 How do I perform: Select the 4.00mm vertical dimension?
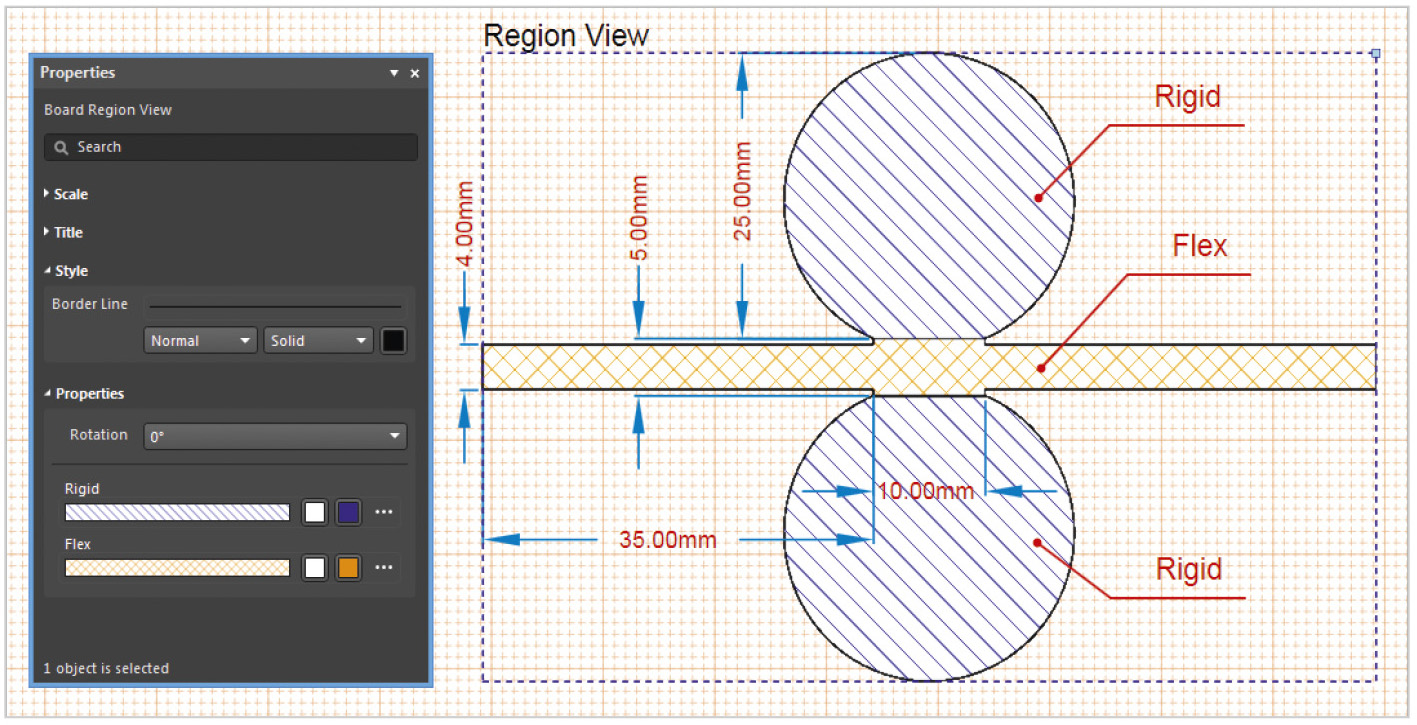(466, 224)
